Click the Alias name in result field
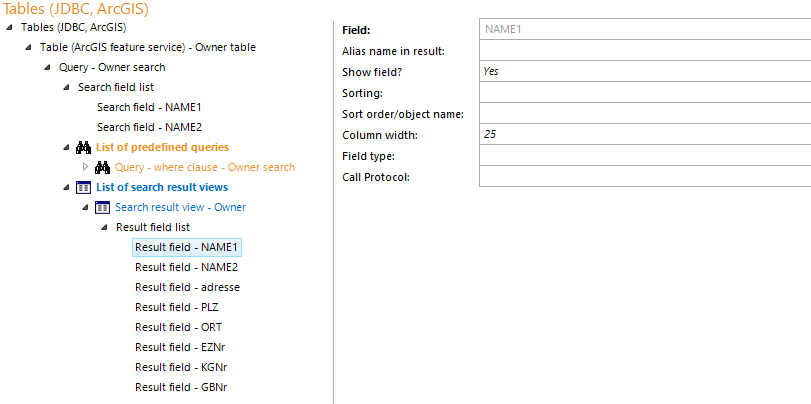The image size is (811, 404). point(645,50)
